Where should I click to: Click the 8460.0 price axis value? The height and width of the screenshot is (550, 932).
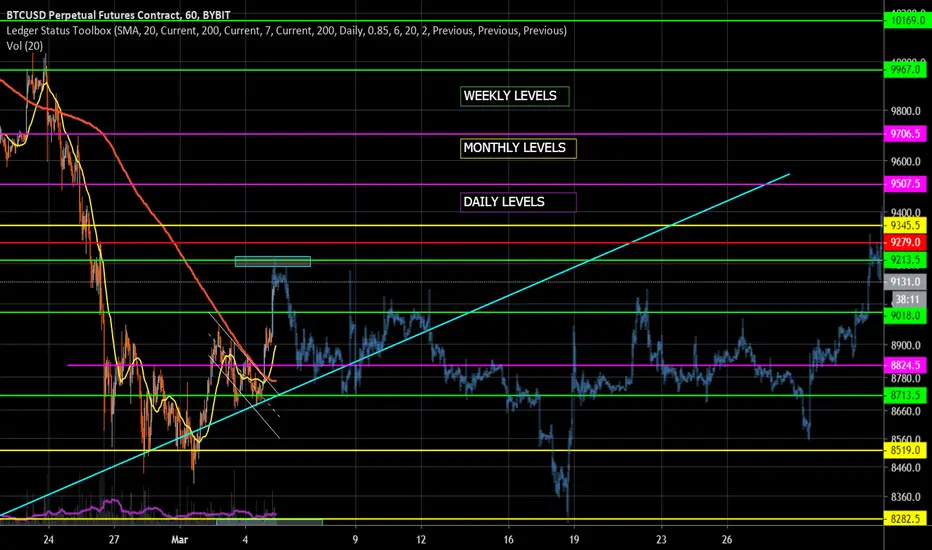click(x=905, y=468)
